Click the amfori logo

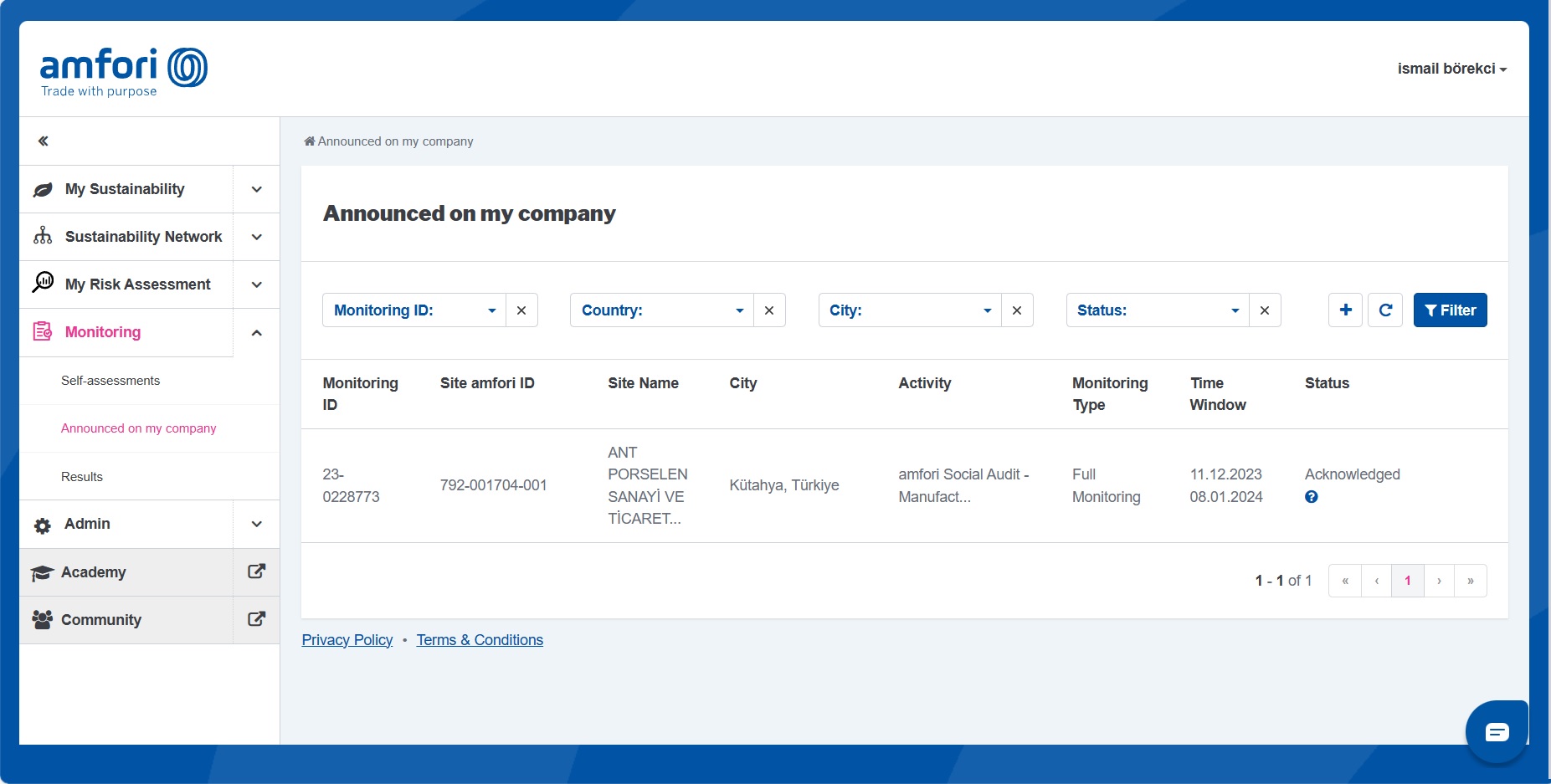(124, 72)
